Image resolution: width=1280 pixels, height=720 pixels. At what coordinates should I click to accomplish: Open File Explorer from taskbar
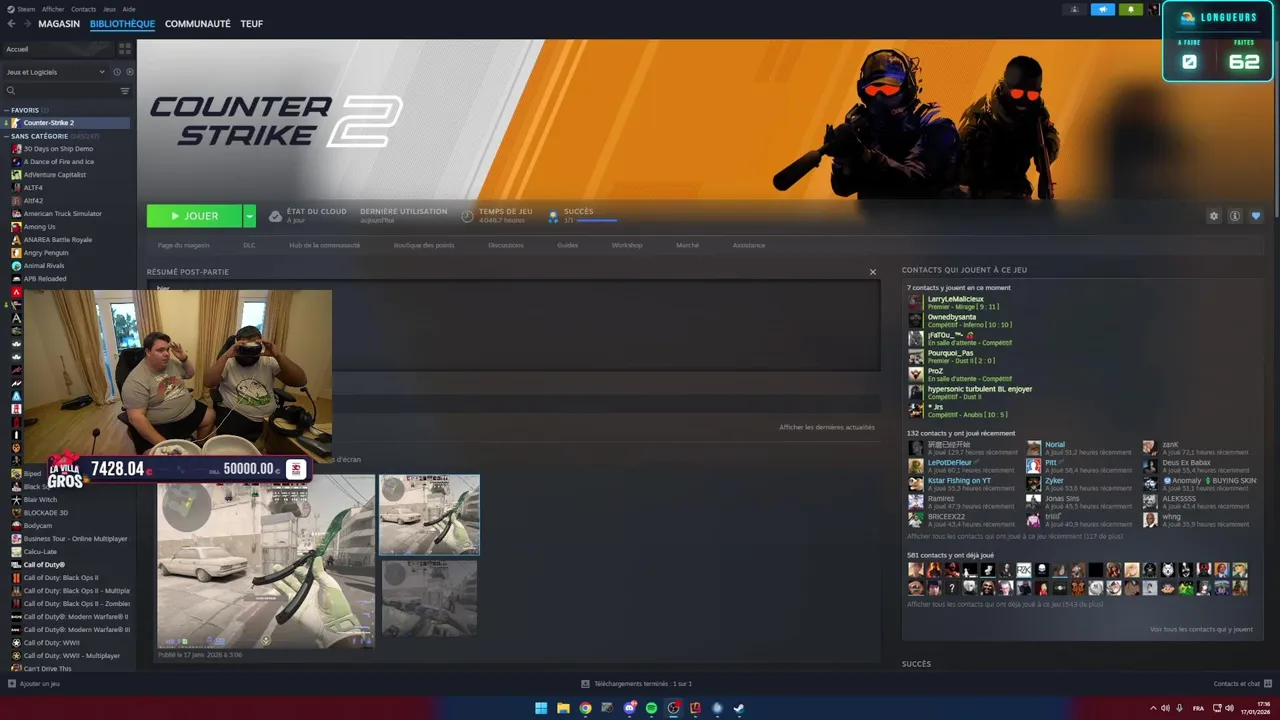[x=563, y=708]
